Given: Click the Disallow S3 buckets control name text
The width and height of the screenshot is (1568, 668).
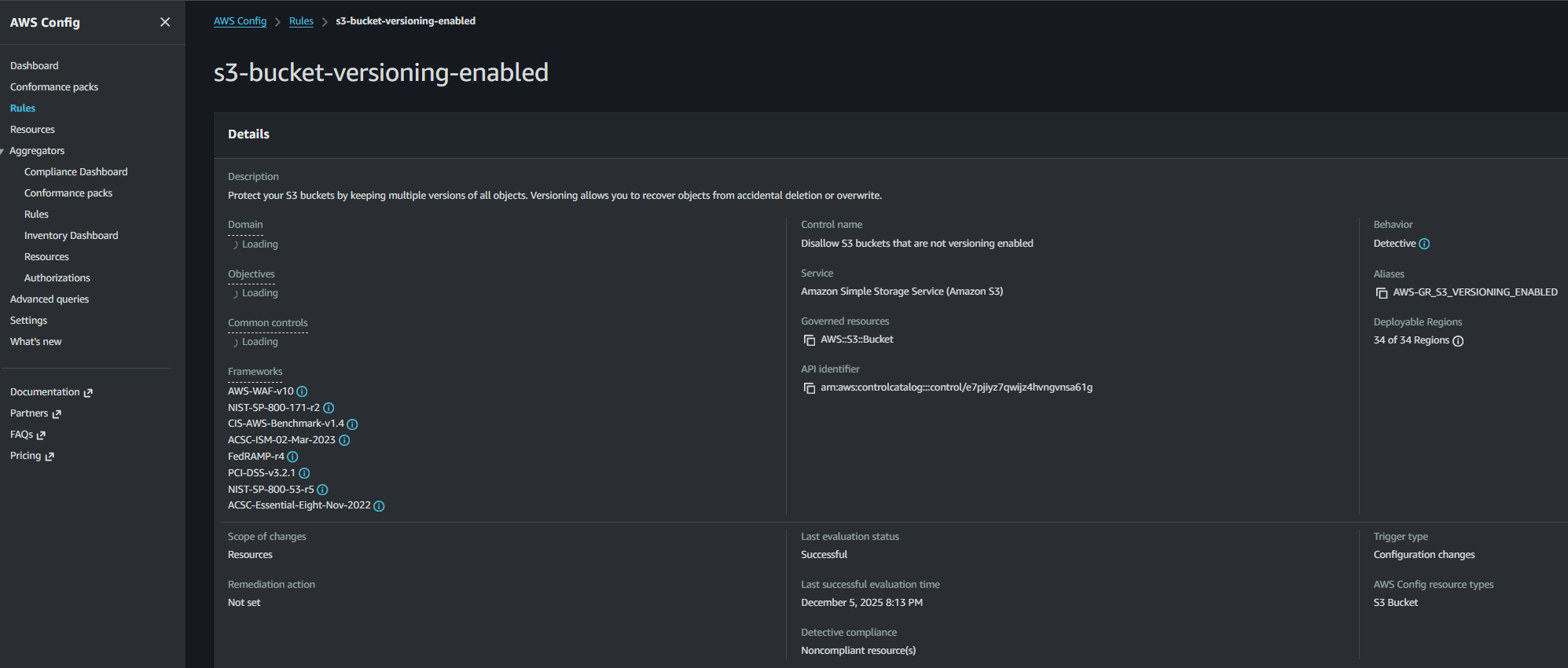Looking at the screenshot, I should coord(917,244).
